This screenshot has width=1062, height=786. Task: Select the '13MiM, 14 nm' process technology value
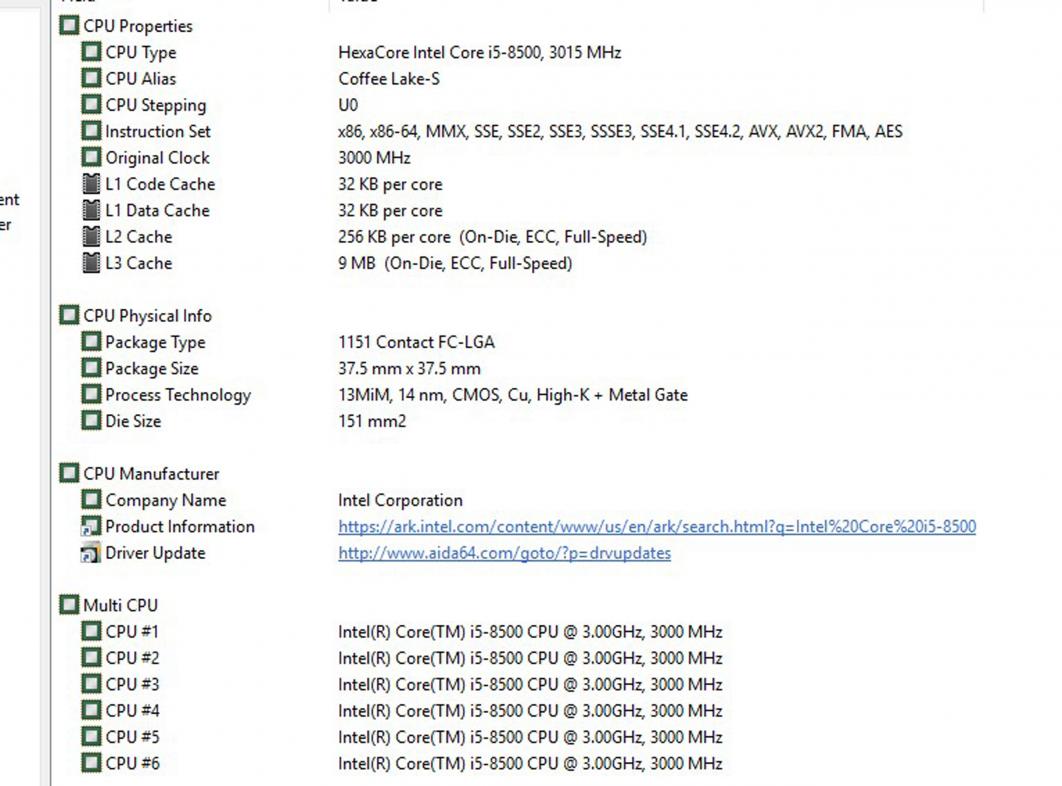tap(513, 395)
